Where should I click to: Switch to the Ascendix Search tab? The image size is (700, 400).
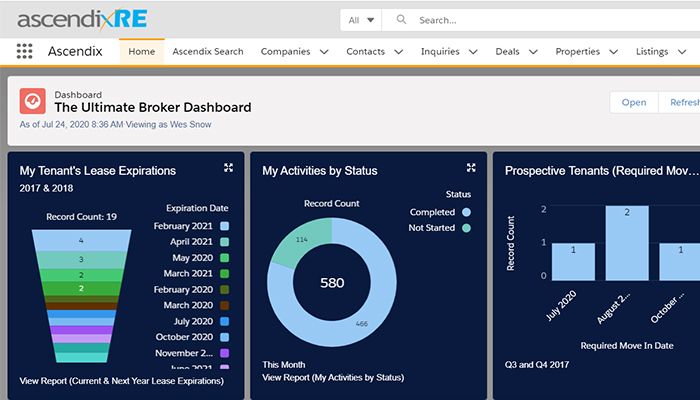coord(207,52)
